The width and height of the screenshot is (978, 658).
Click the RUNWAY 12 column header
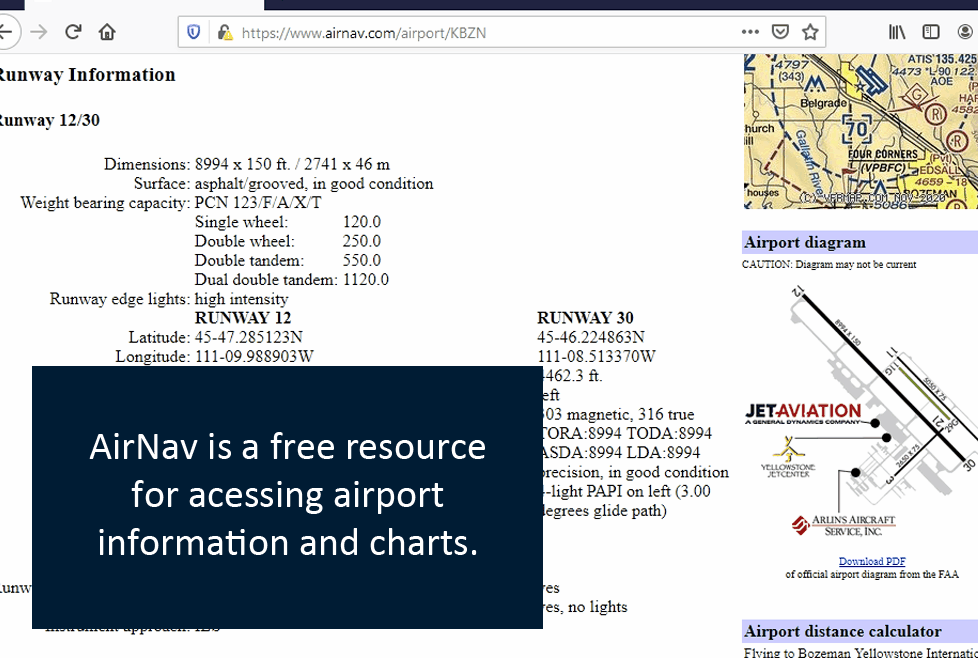243,318
